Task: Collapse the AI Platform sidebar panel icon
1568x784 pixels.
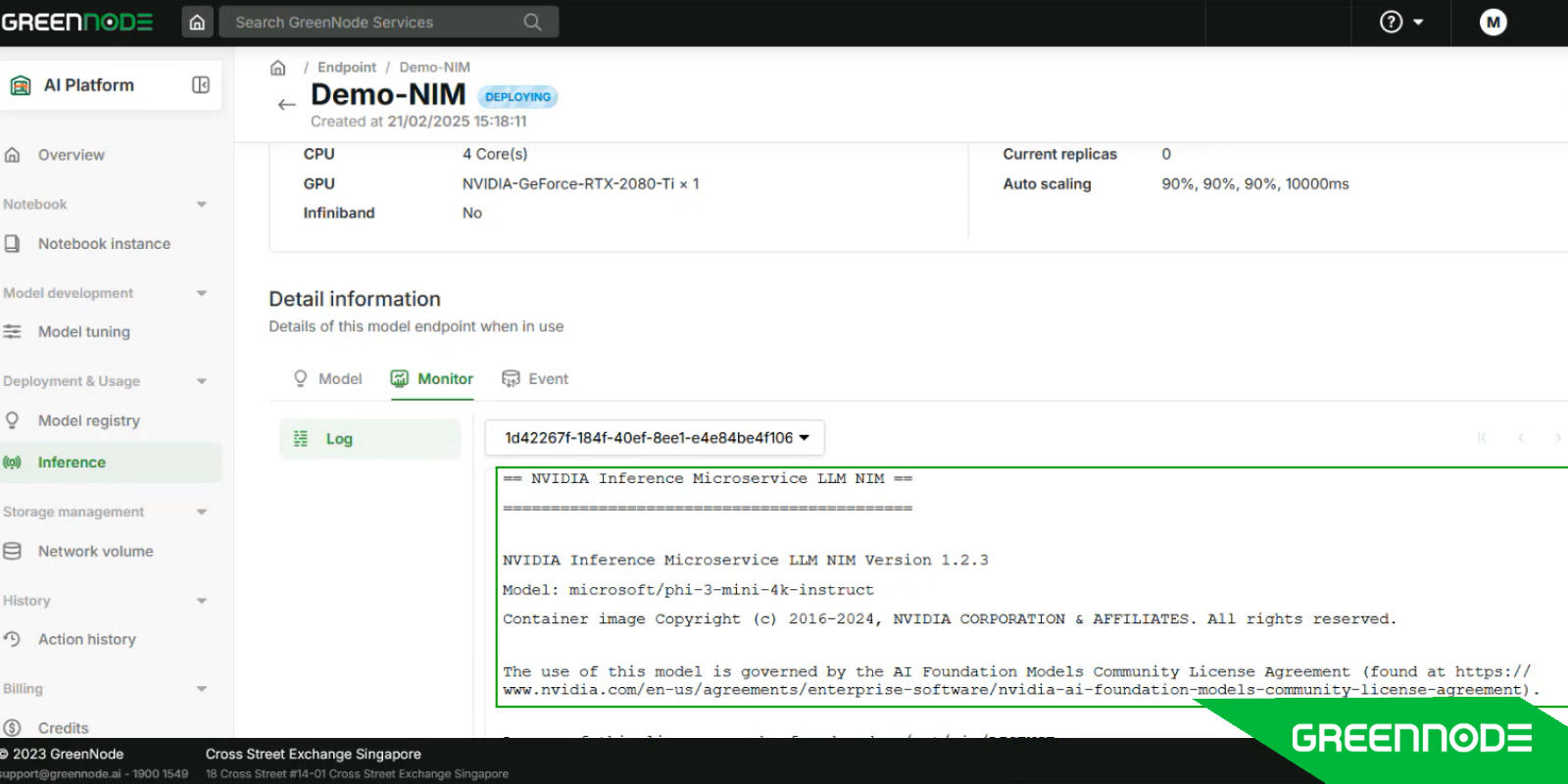Action: 201,85
